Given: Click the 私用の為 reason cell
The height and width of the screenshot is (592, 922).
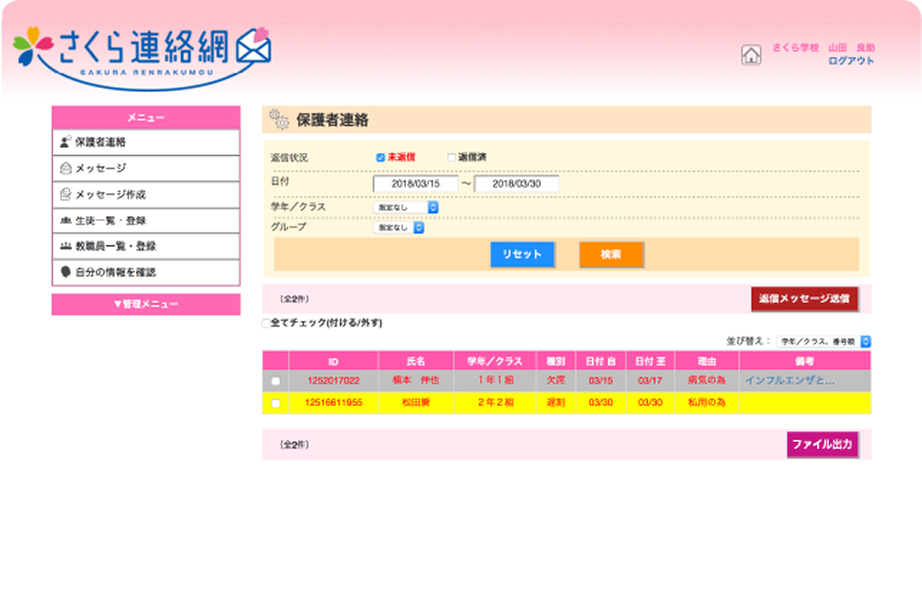Looking at the screenshot, I should coord(707,403).
